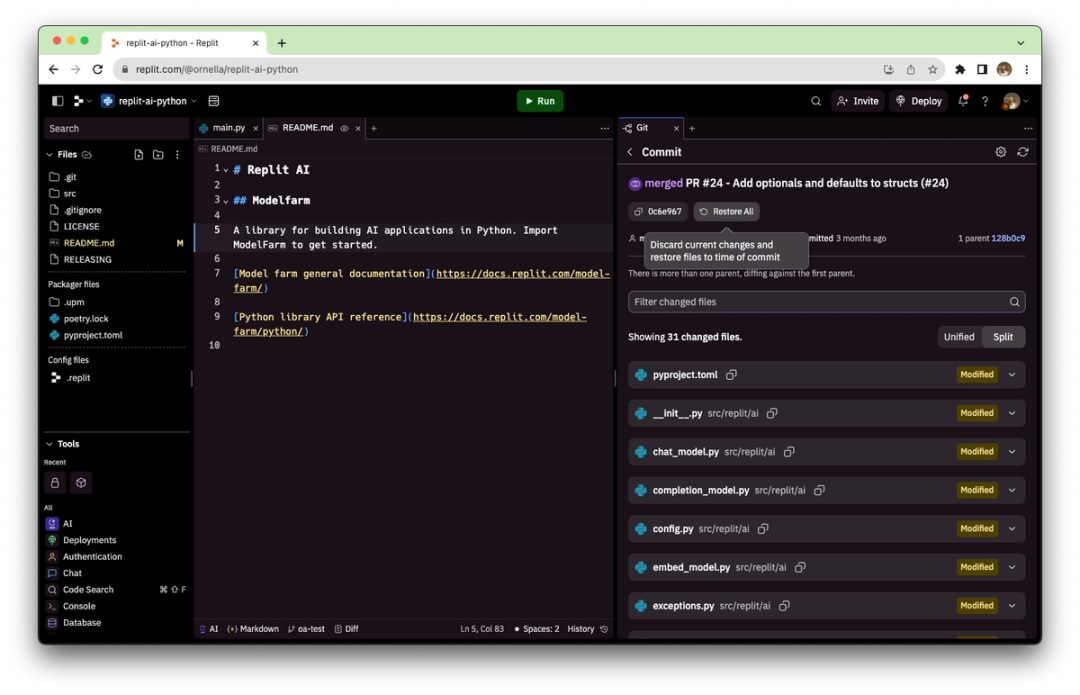Click the new file icon in Files panel
The image size is (1080, 695).
click(138, 154)
